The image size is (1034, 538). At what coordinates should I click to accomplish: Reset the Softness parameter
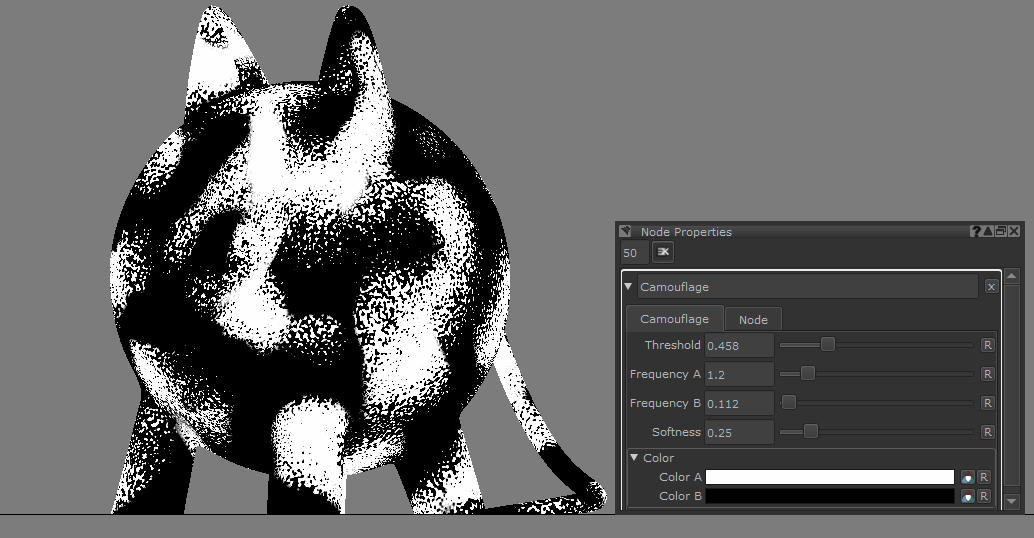coord(987,432)
